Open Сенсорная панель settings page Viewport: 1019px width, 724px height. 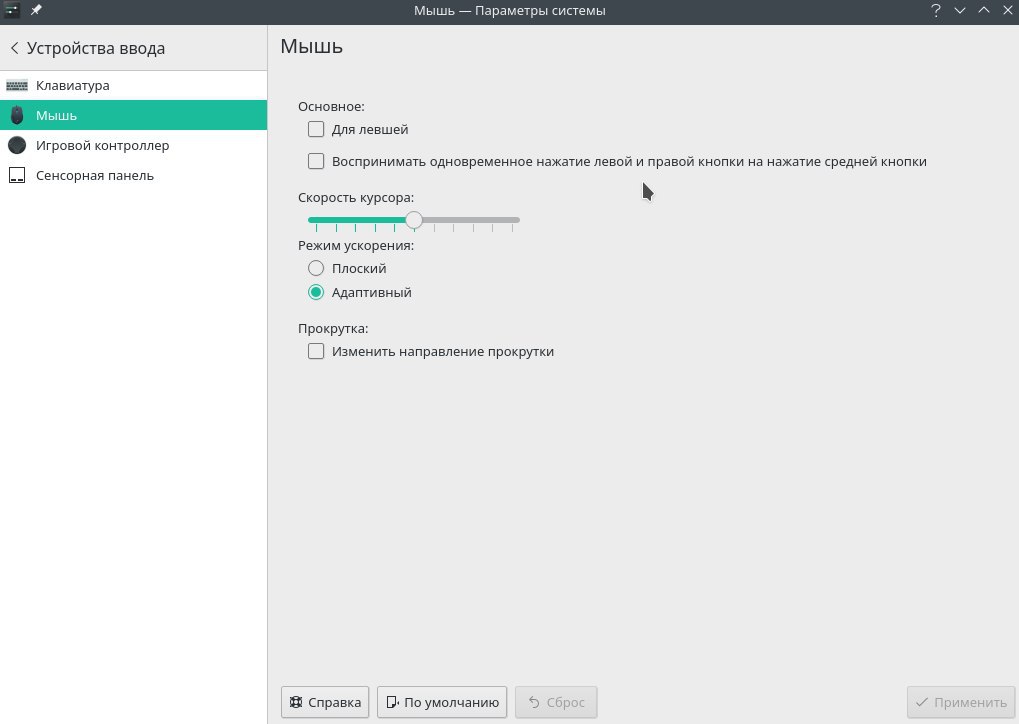pyautogui.click(x=133, y=175)
